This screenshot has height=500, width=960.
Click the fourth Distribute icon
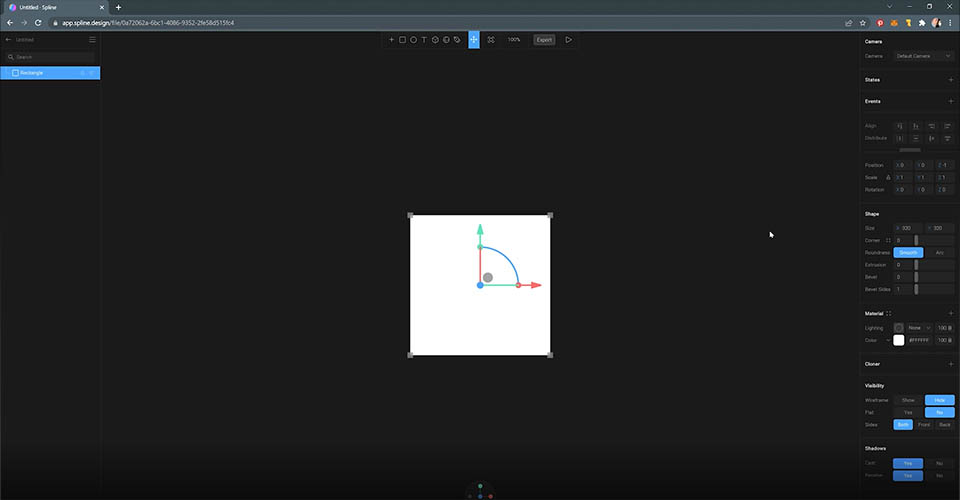tap(947, 138)
